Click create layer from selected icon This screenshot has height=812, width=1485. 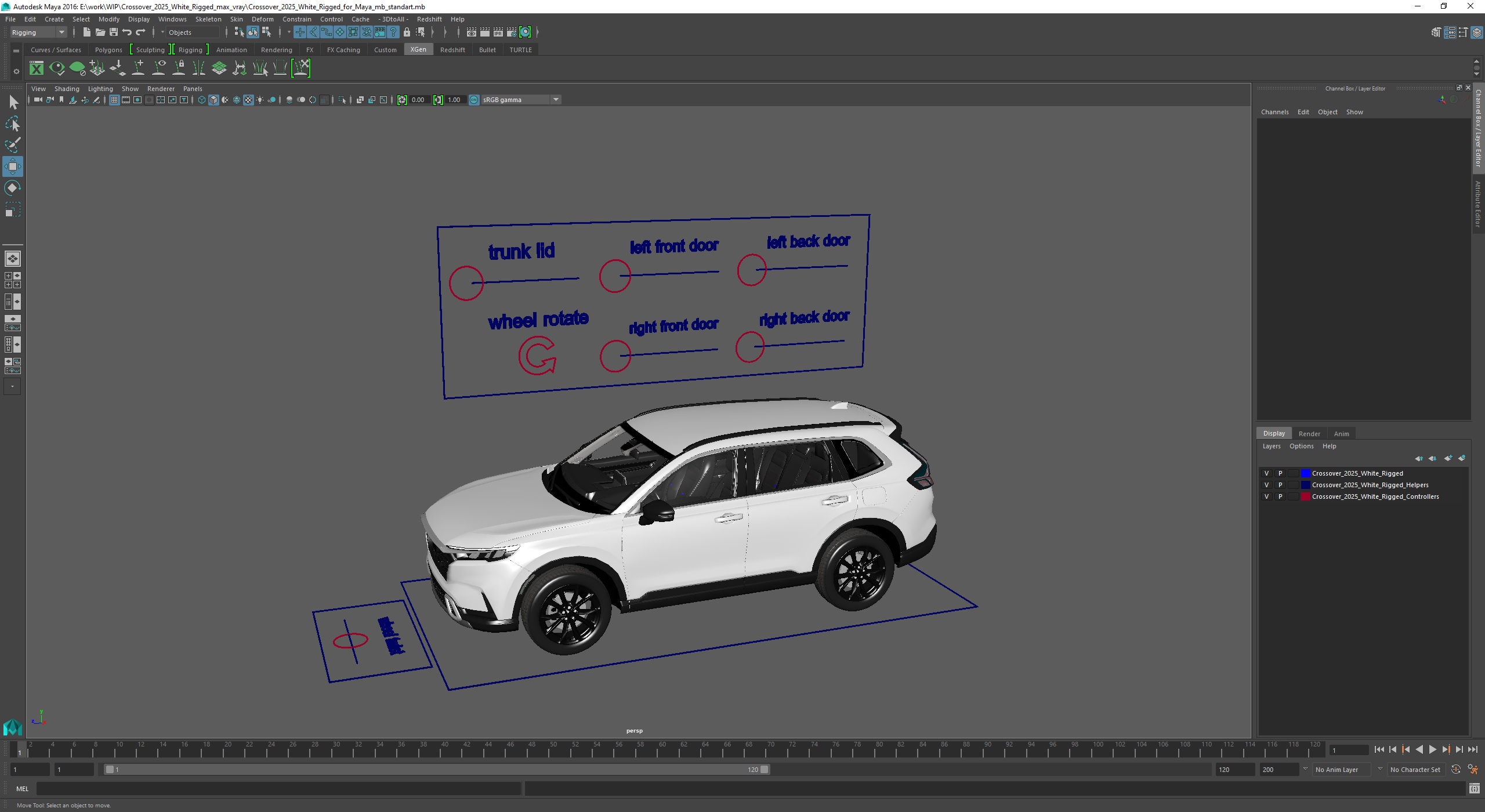(x=1462, y=458)
